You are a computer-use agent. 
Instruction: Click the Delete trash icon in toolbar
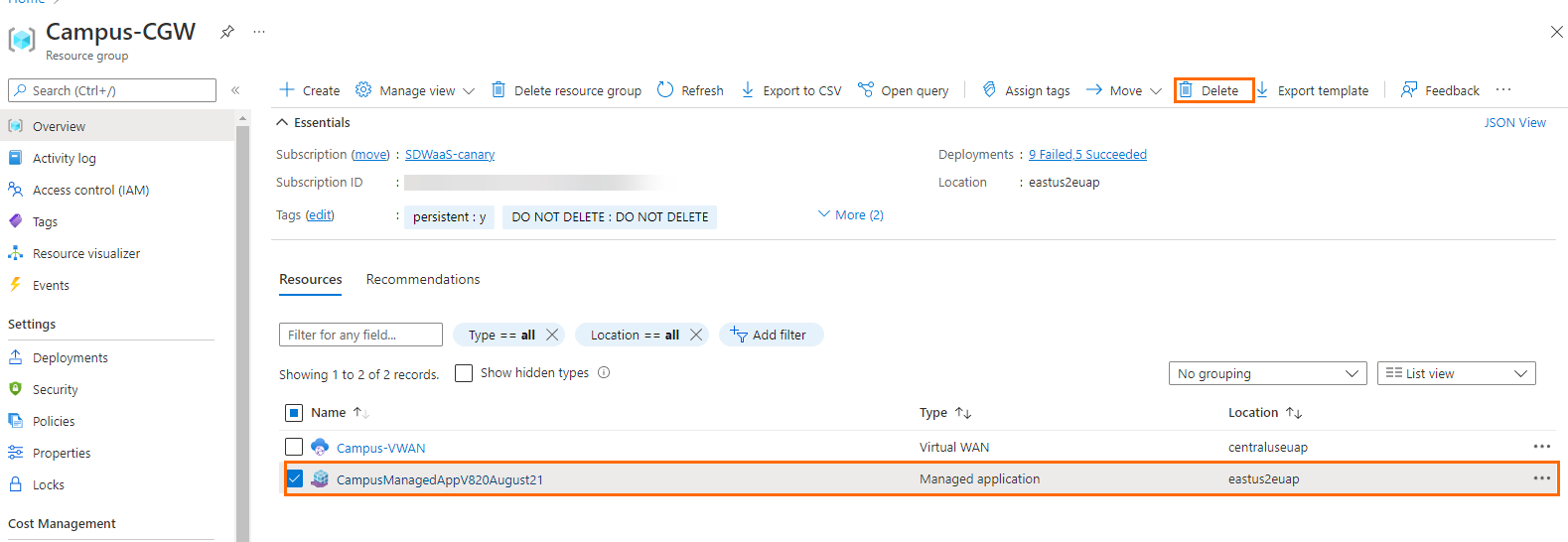(x=1186, y=90)
